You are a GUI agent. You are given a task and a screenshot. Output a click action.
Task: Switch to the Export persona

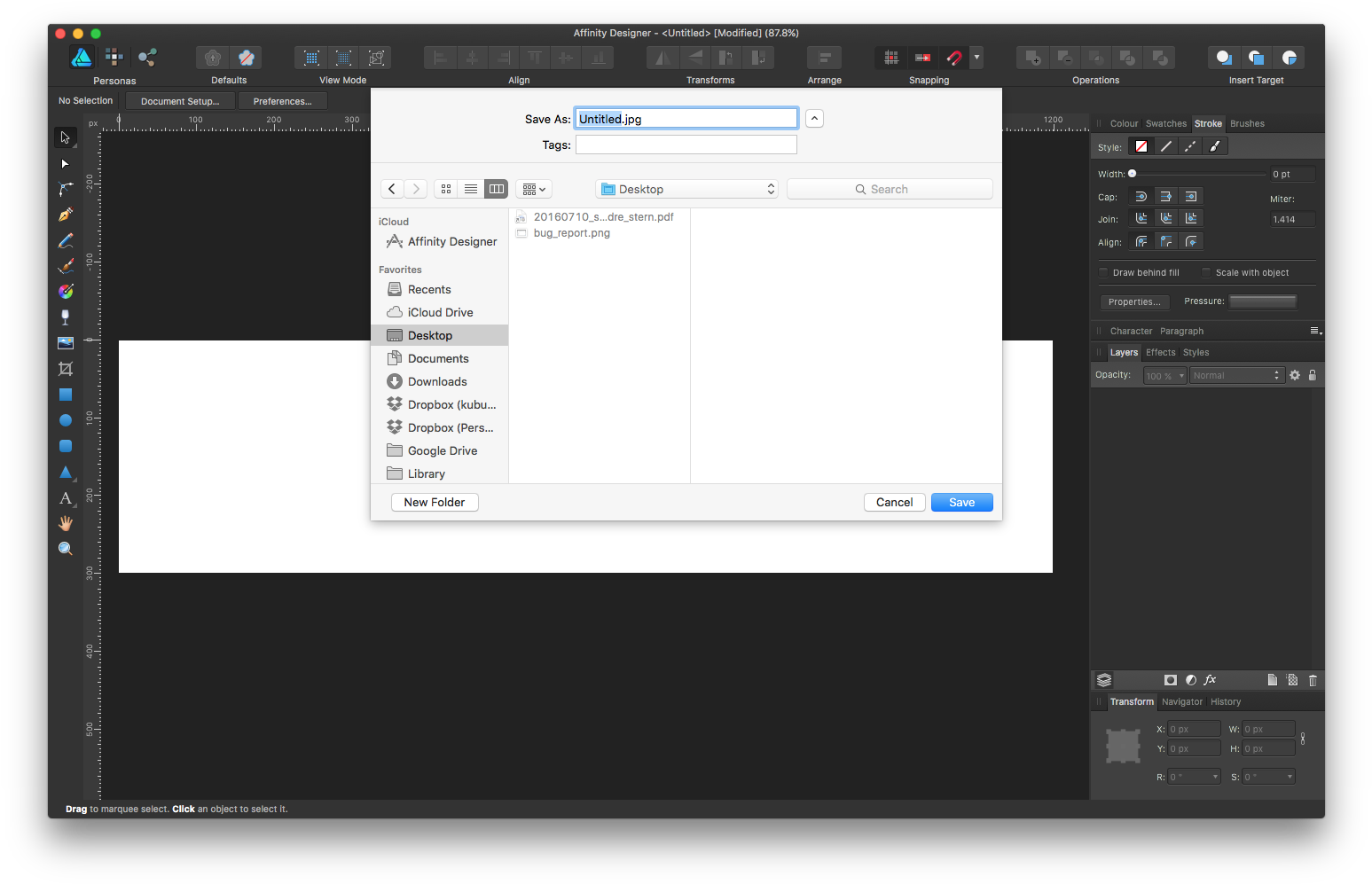[x=147, y=58]
